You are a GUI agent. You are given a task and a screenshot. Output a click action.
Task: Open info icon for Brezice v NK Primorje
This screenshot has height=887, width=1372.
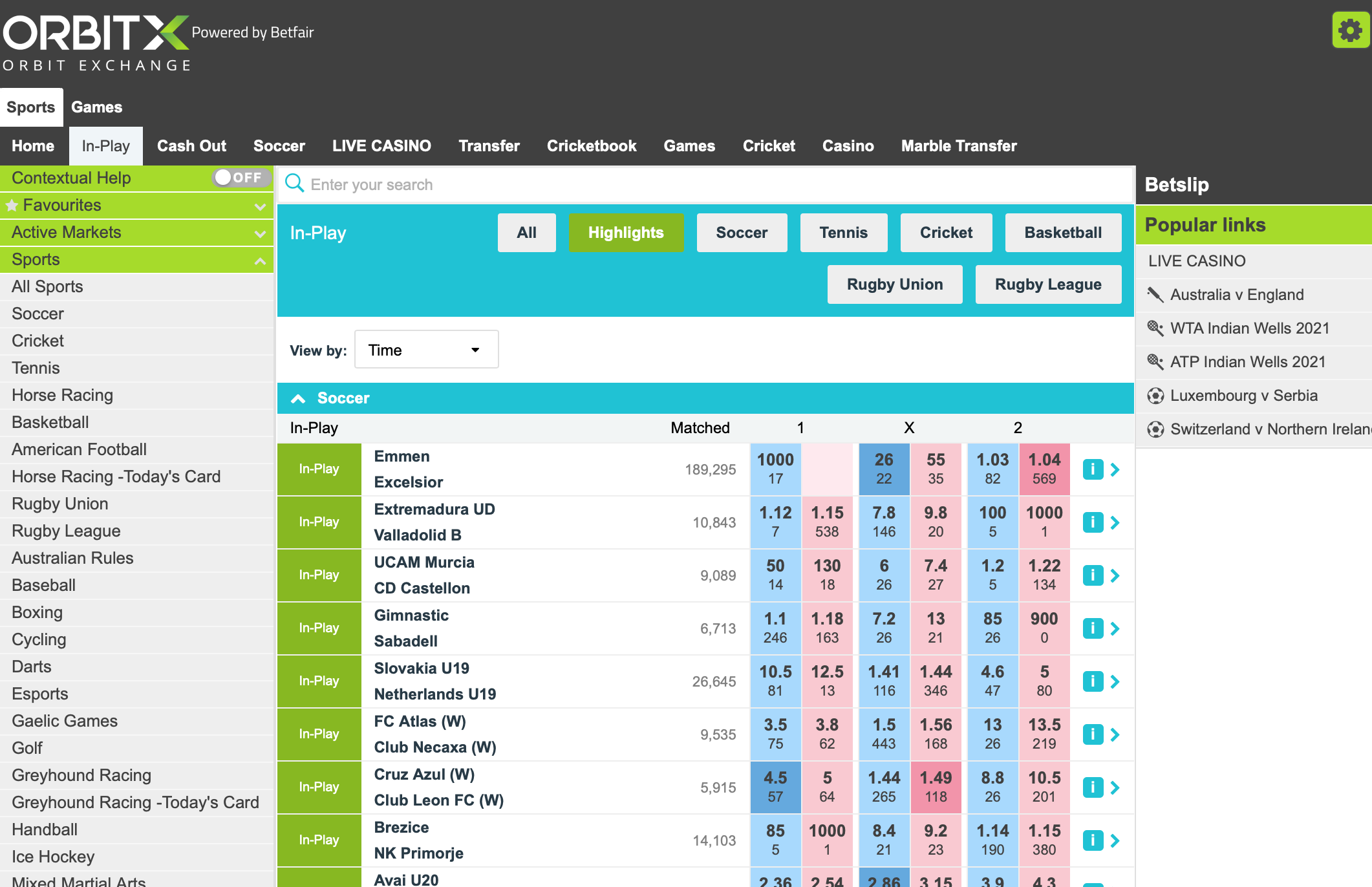1093,840
